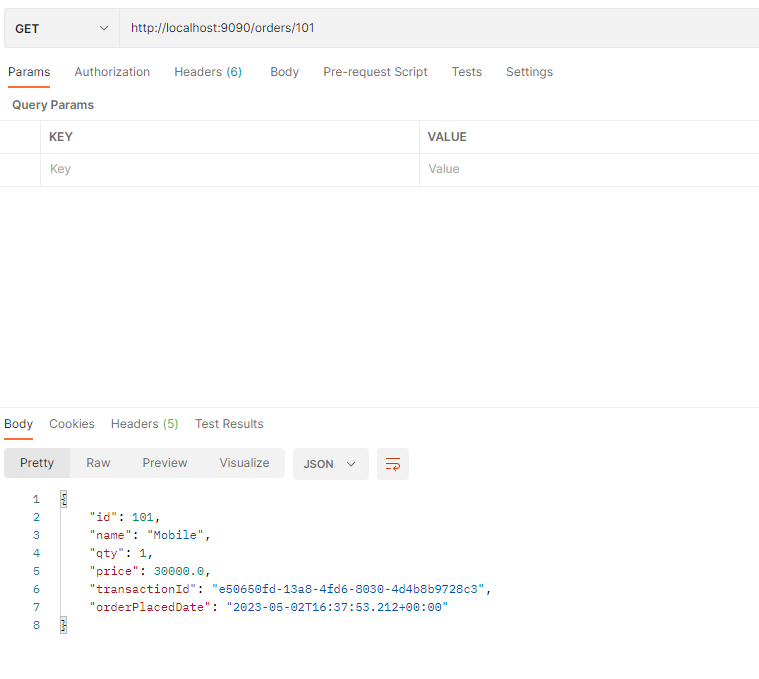Open the Settings tab

(x=530, y=72)
